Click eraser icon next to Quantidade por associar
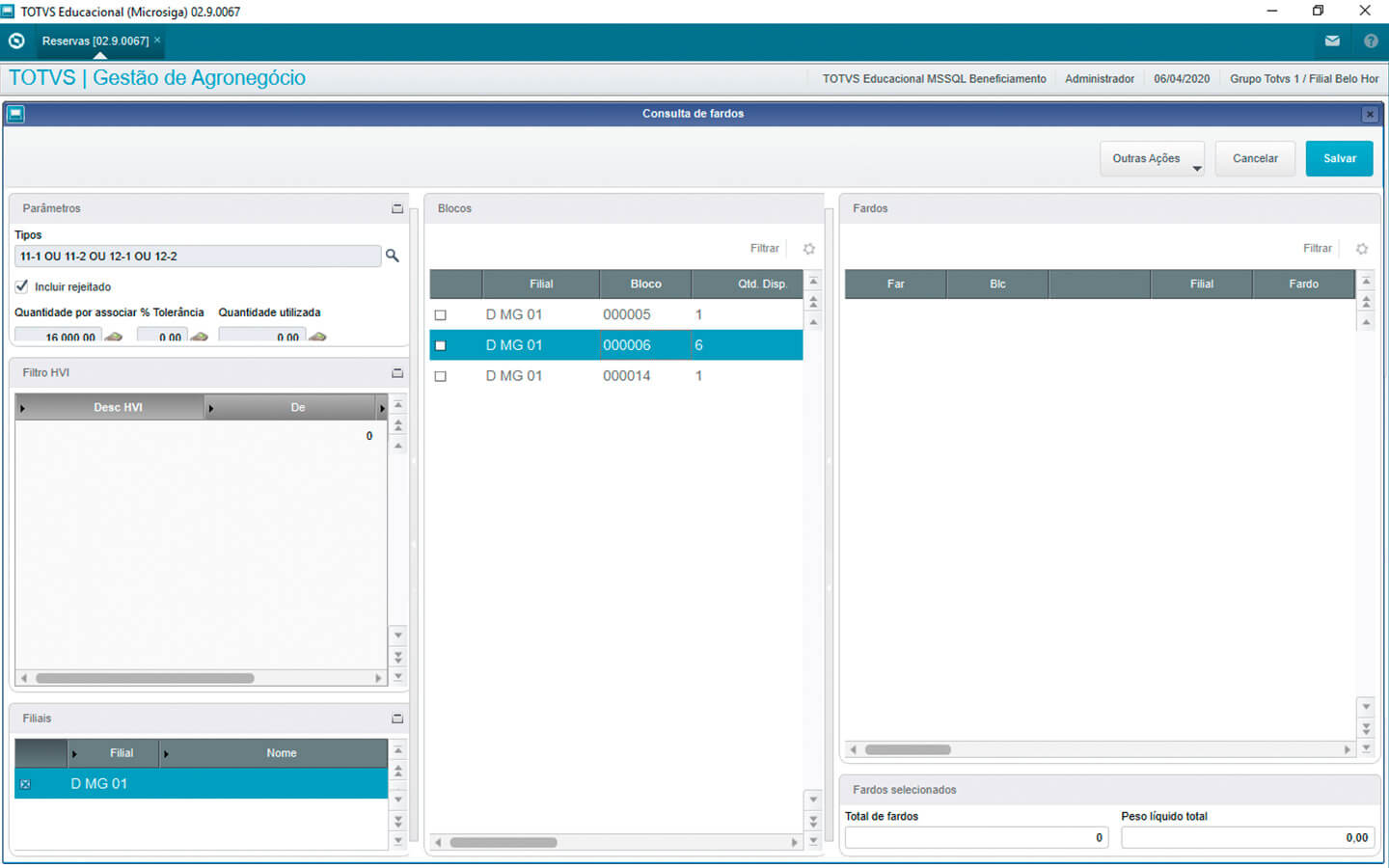The width and height of the screenshot is (1389, 868). (114, 337)
